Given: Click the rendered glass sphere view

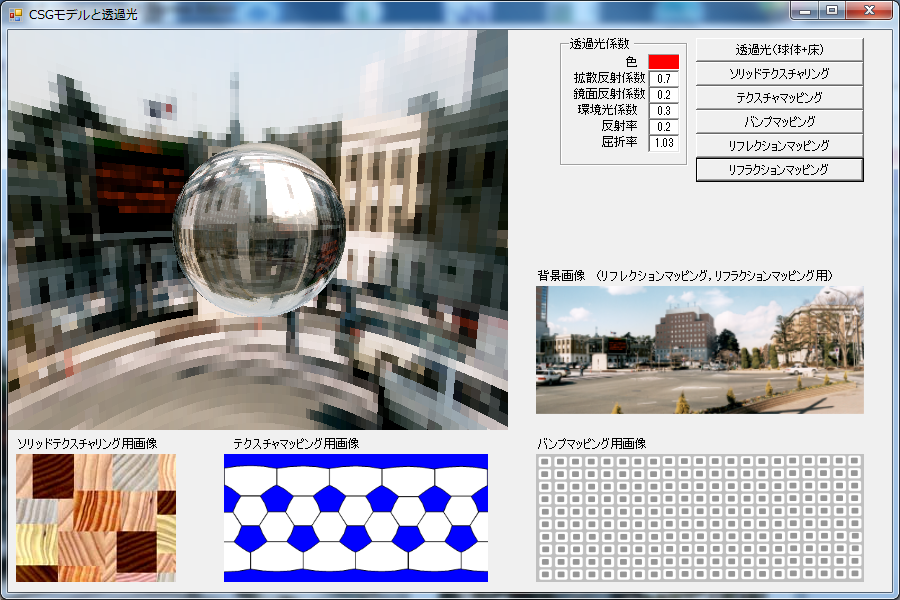Looking at the screenshot, I should 258,230.
